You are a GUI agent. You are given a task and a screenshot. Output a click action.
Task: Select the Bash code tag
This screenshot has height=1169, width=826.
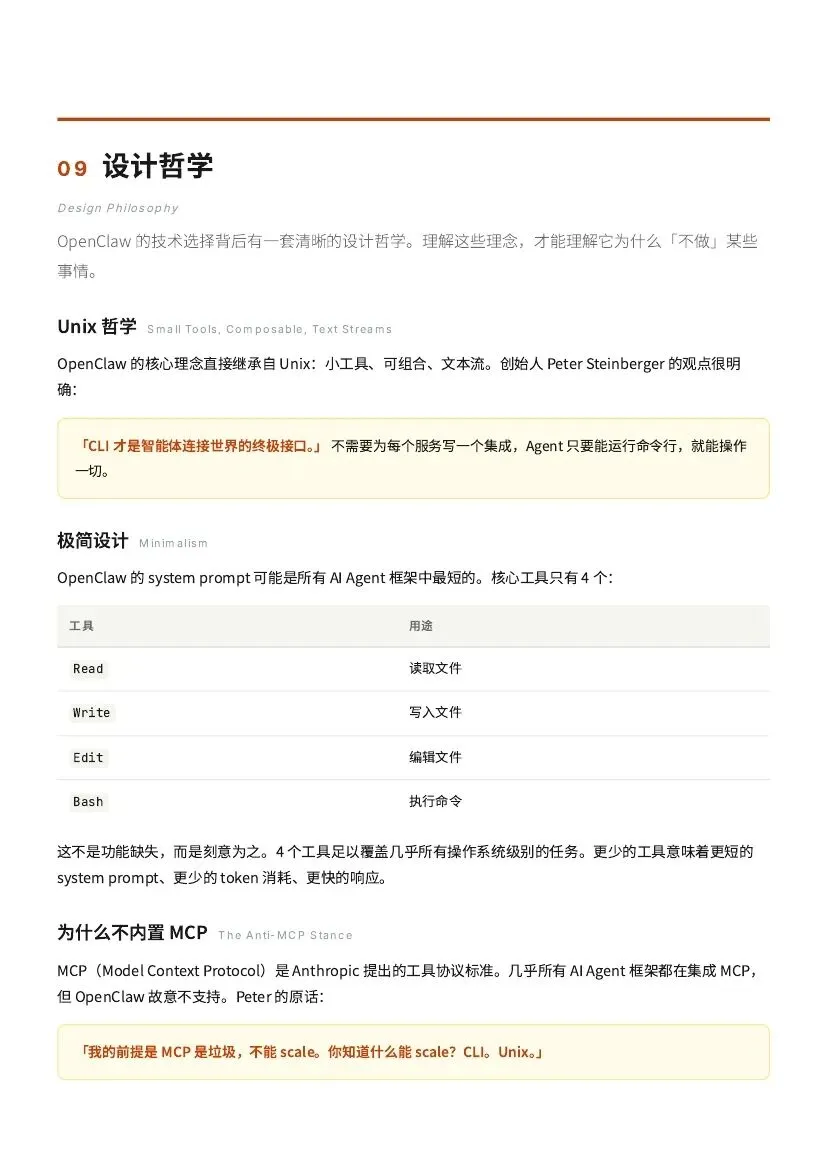tap(88, 801)
